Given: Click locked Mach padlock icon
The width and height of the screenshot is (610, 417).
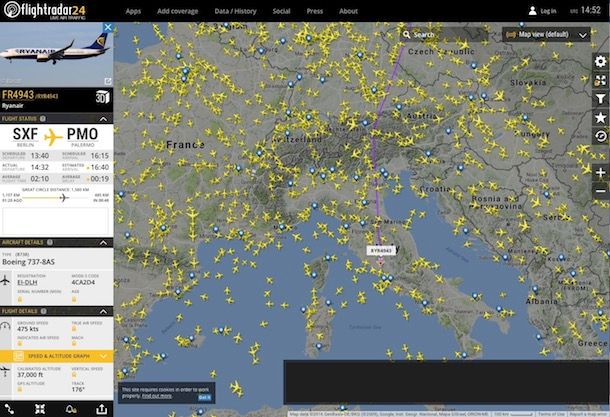Looking at the screenshot, I should coord(74,343).
